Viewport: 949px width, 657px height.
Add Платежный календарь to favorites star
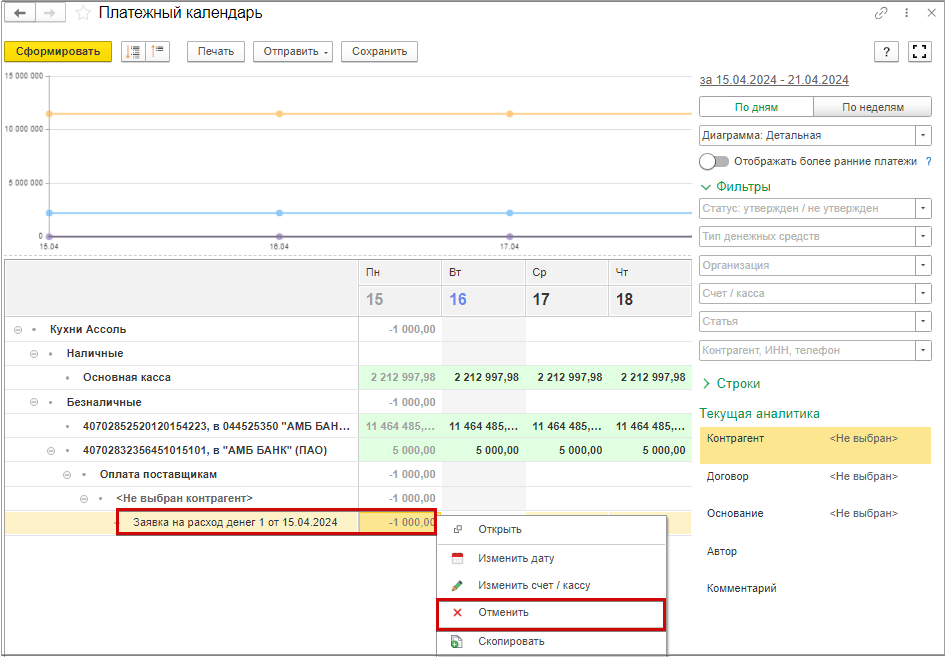[83, 13]
